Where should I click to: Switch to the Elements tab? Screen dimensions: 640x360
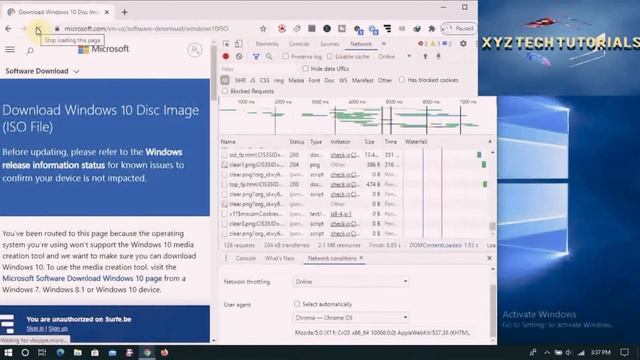(x=267, y=44)
